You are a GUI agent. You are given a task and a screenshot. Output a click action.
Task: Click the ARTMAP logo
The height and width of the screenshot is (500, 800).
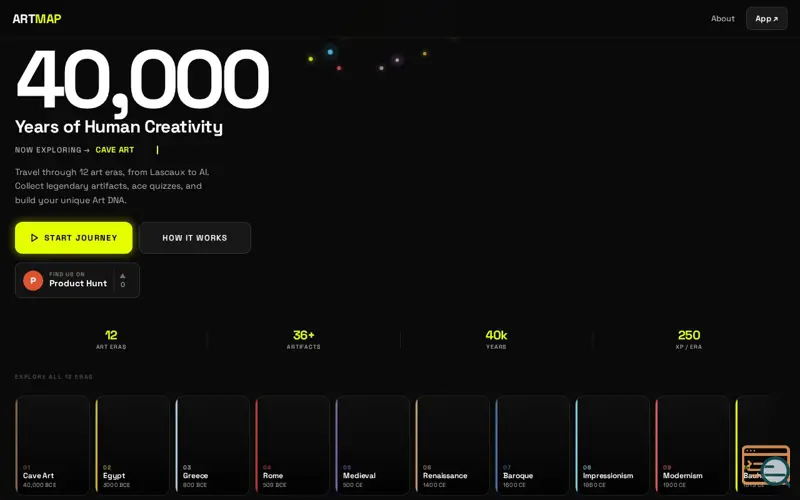(x=37, y=19)
